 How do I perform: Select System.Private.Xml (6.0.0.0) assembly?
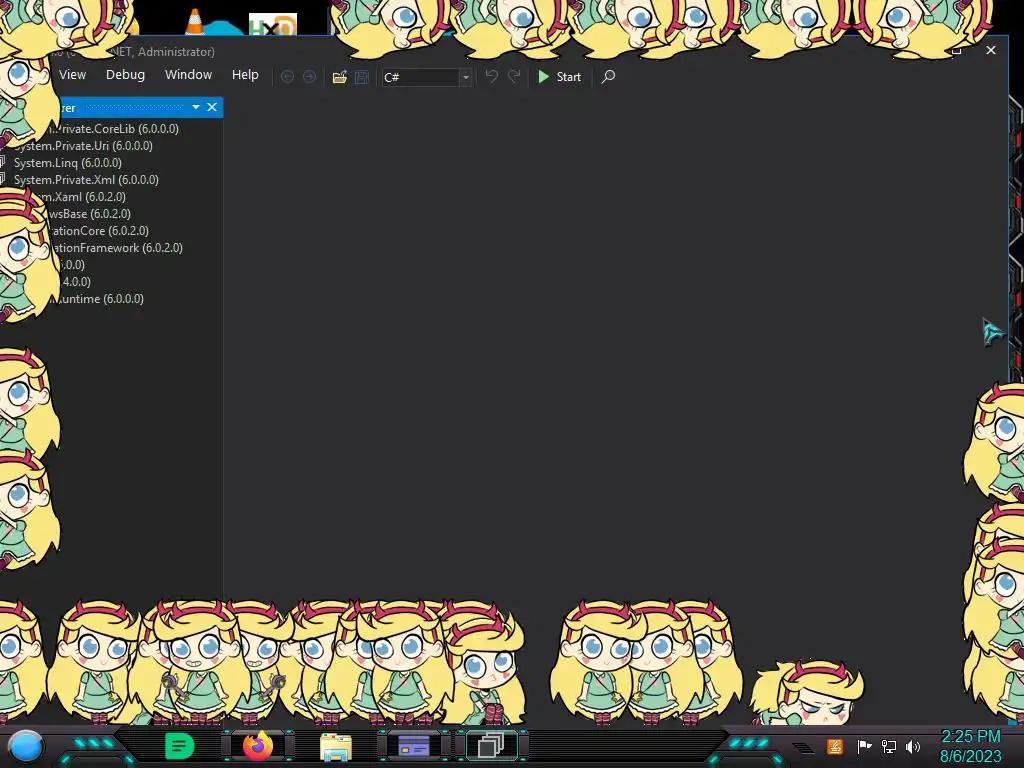point(86,180)
